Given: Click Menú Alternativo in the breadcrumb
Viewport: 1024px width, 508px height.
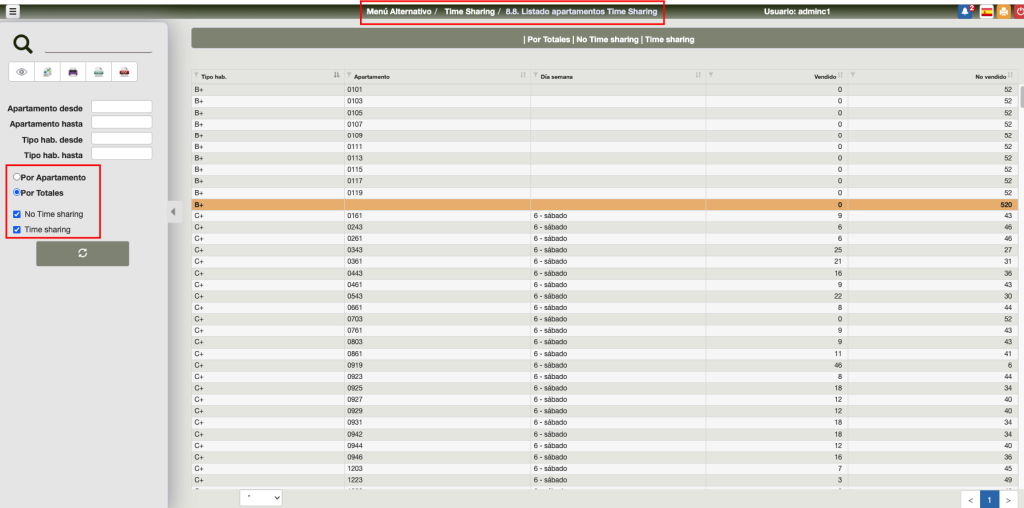Looking at the screenshot, I should [x=399, y=11].
